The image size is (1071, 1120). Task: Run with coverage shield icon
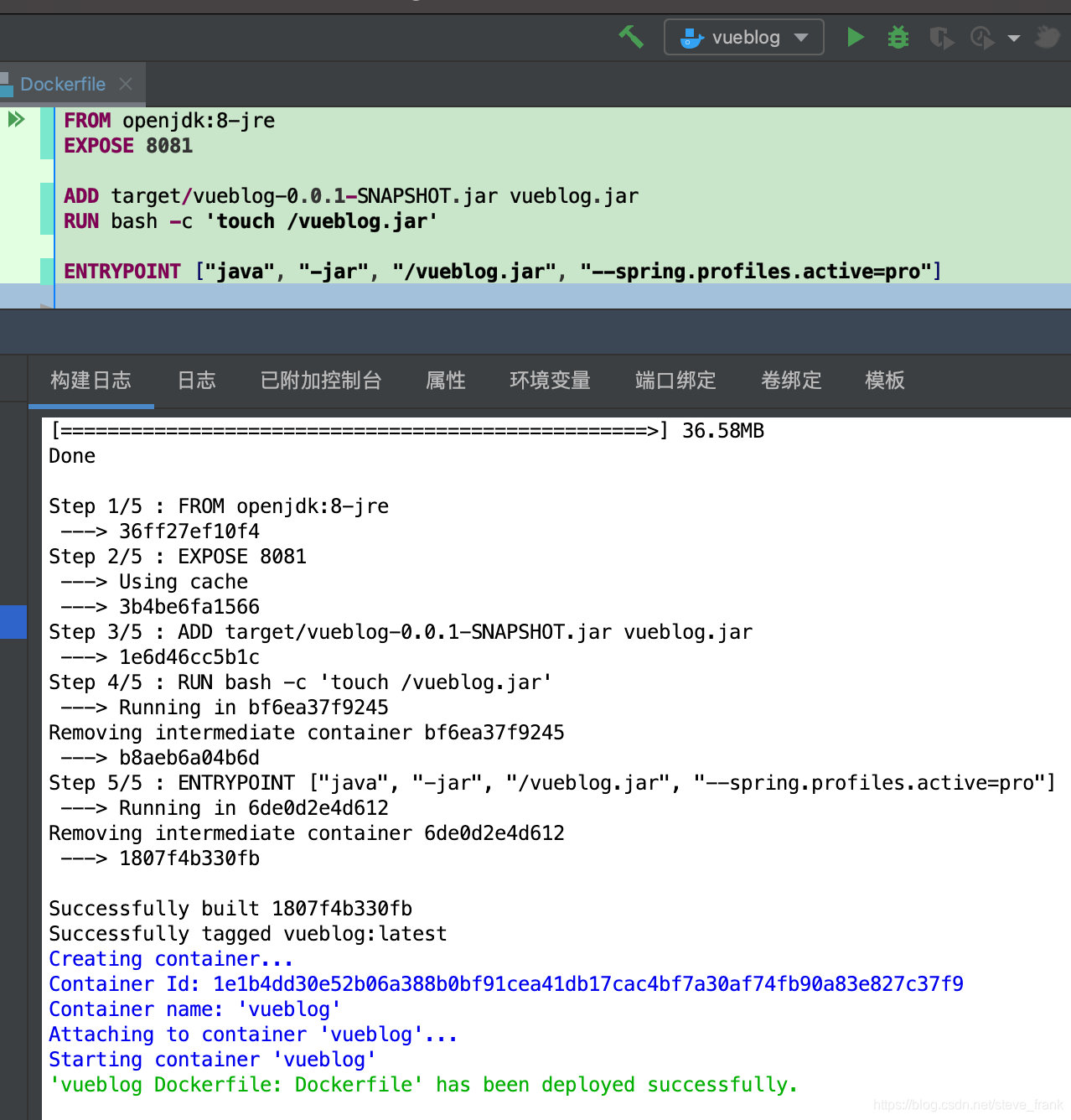tap(941, 38)
